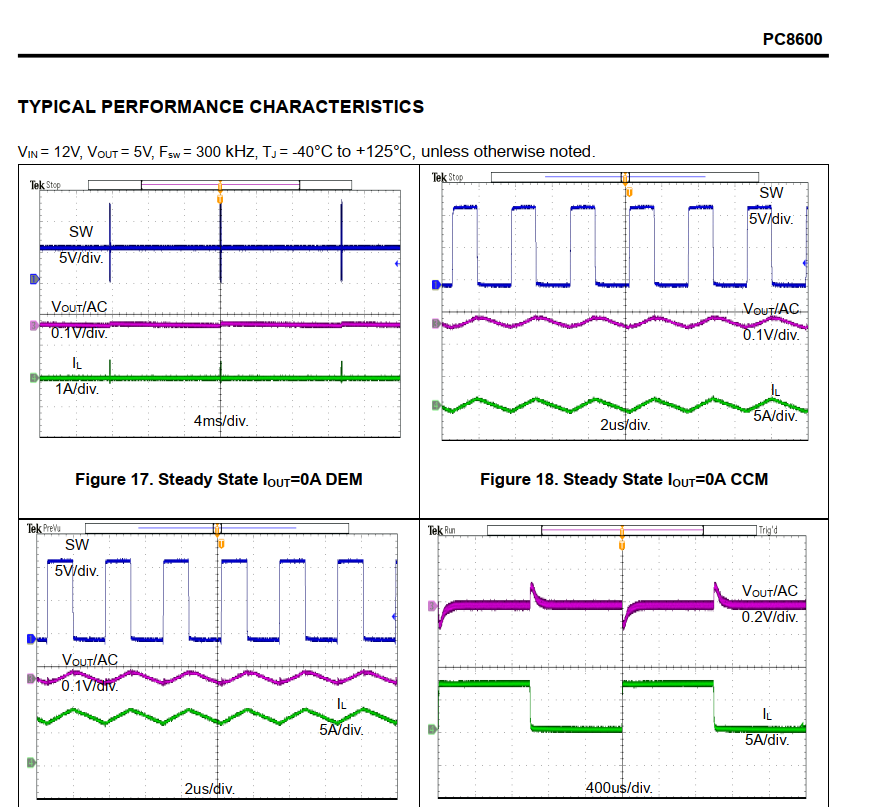The height and width of the screenshot is (807, 873).
Task: Click the "Tek Stop" status in Figure 18
Action: [447, 177]
